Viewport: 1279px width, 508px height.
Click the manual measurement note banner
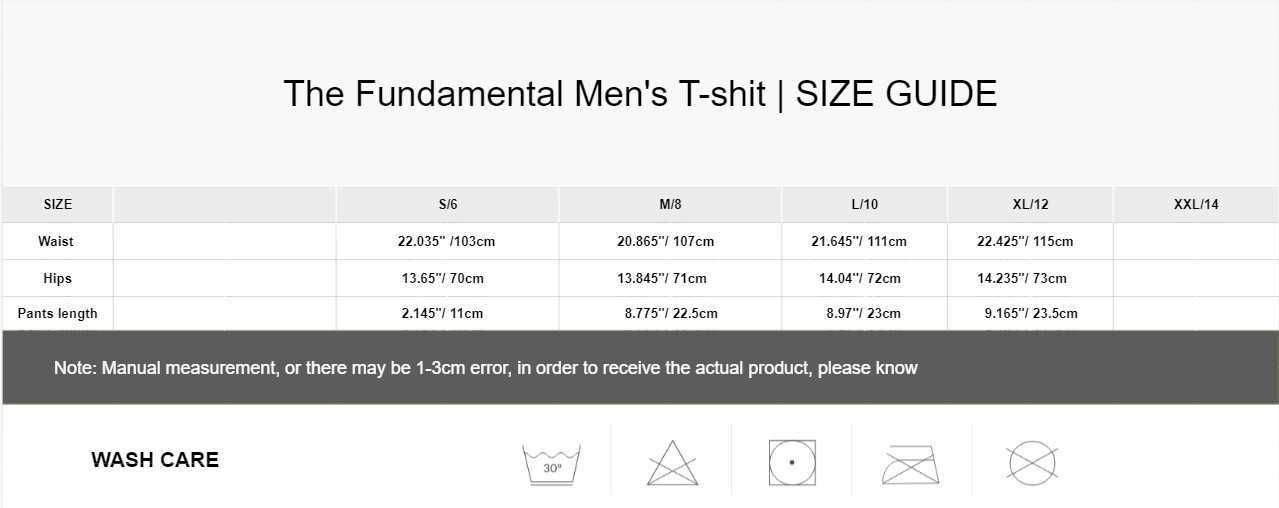[x=640, y=367]
